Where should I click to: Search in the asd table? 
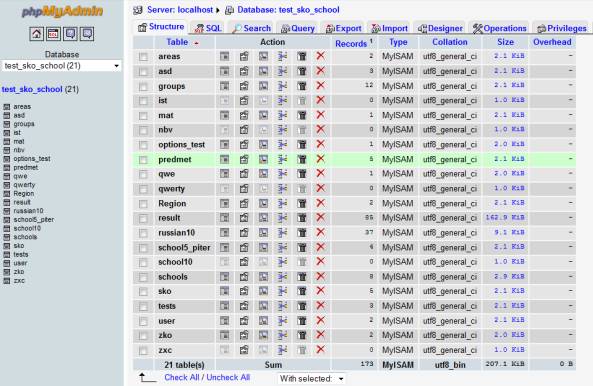click(x=263, y=71)
